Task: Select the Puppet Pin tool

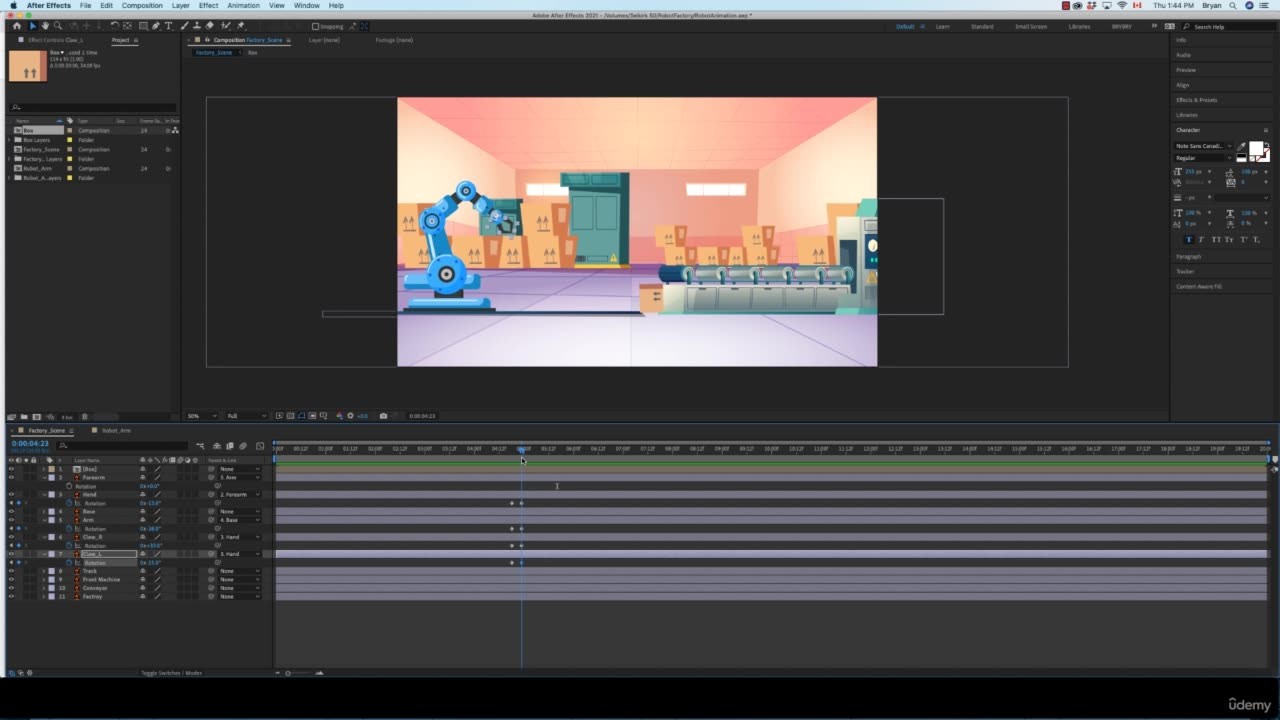Action: point(241,26)
